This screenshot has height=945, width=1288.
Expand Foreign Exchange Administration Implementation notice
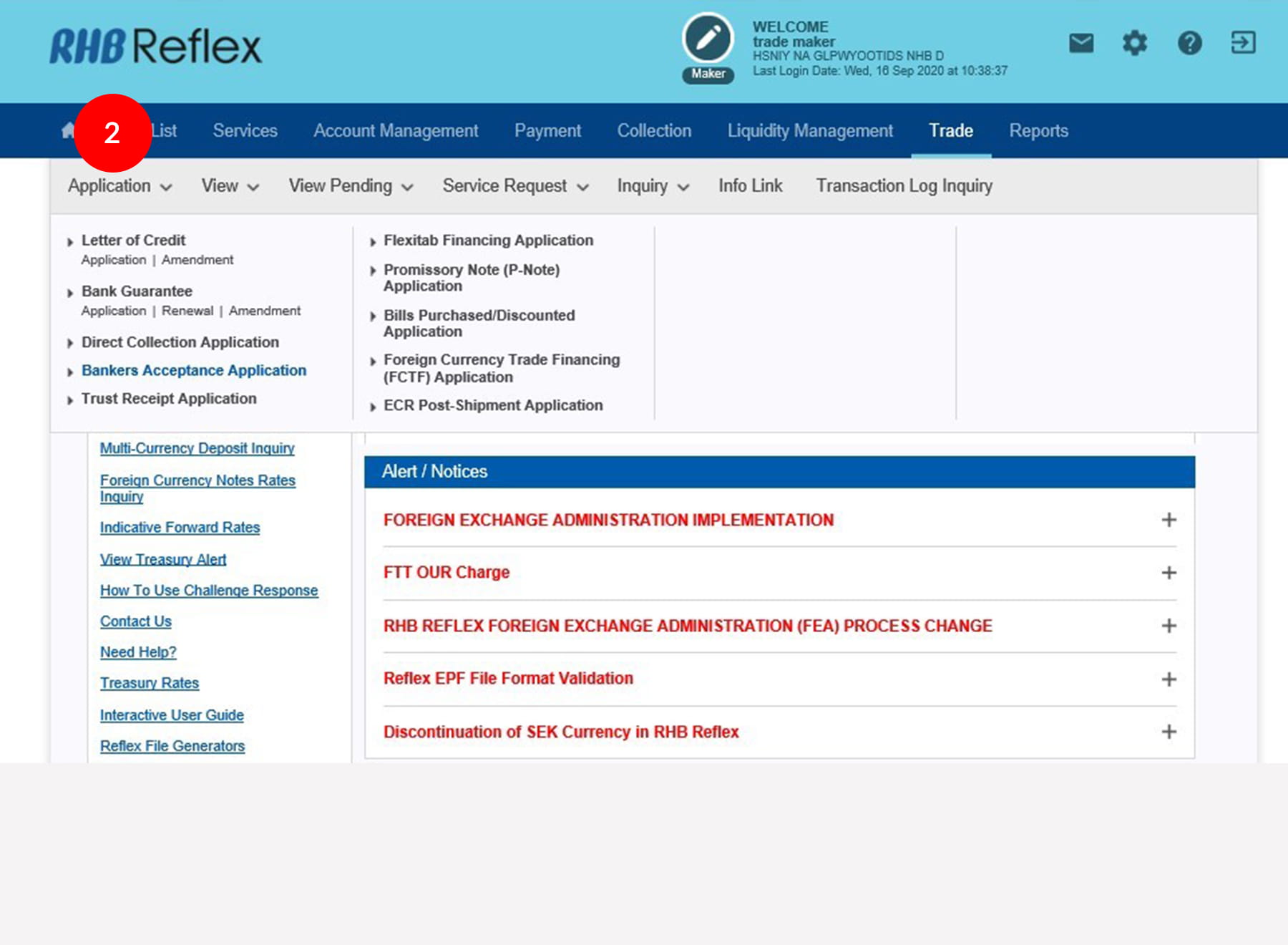[x=1169, y=520]
